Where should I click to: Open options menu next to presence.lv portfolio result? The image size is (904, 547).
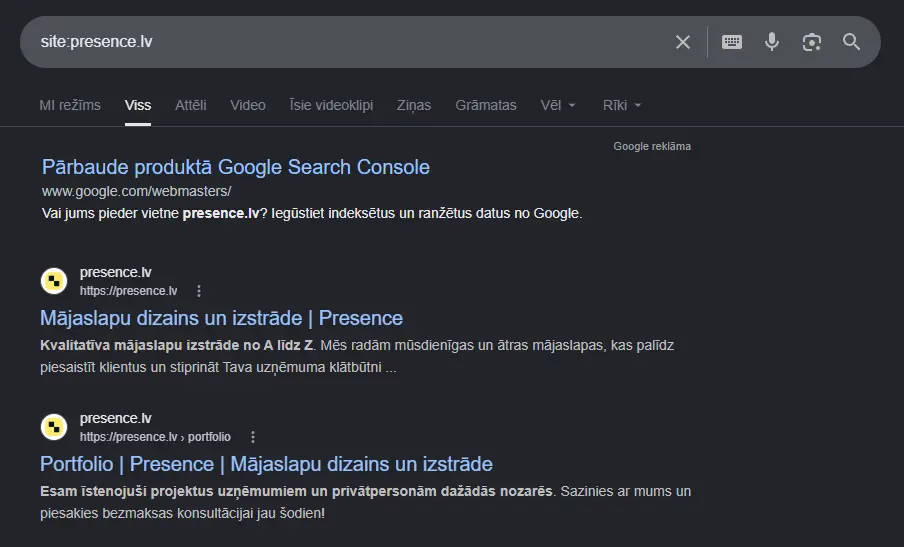pos(253,437)
